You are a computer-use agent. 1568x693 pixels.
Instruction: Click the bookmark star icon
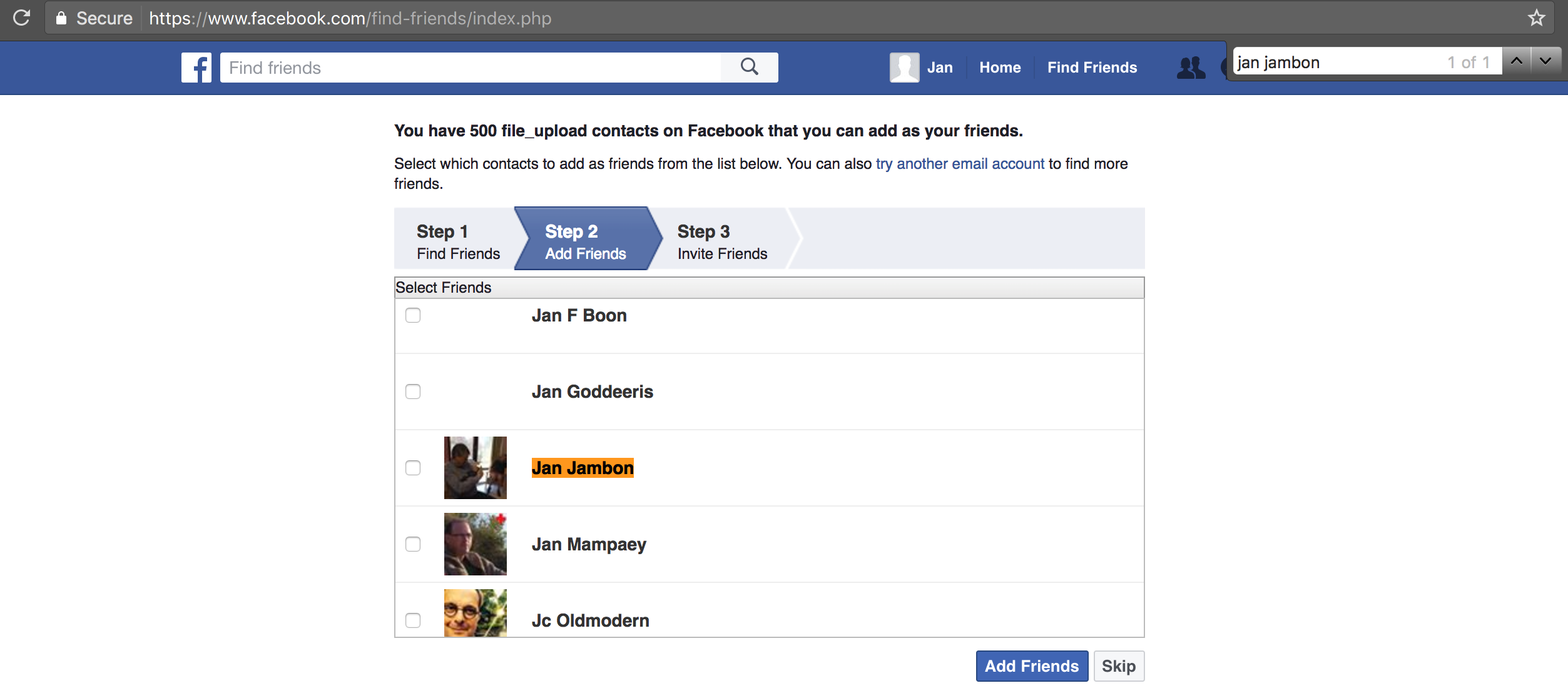[1536, 18]
